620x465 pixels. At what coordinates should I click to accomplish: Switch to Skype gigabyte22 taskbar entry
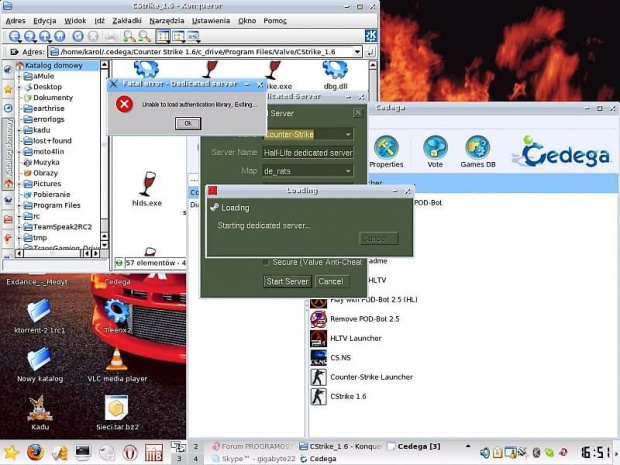[254, 459]
